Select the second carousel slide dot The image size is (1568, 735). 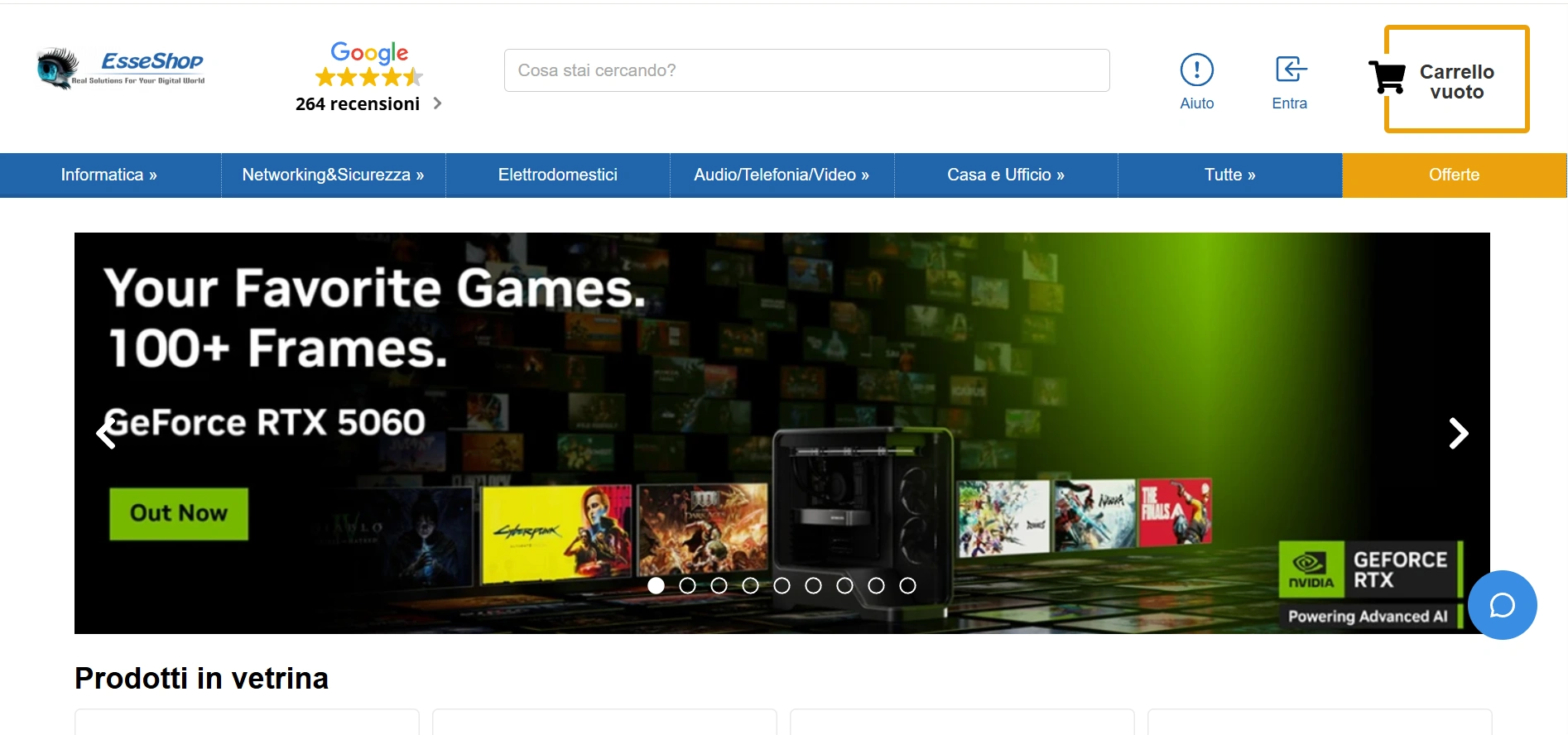(x=687, y=586)
